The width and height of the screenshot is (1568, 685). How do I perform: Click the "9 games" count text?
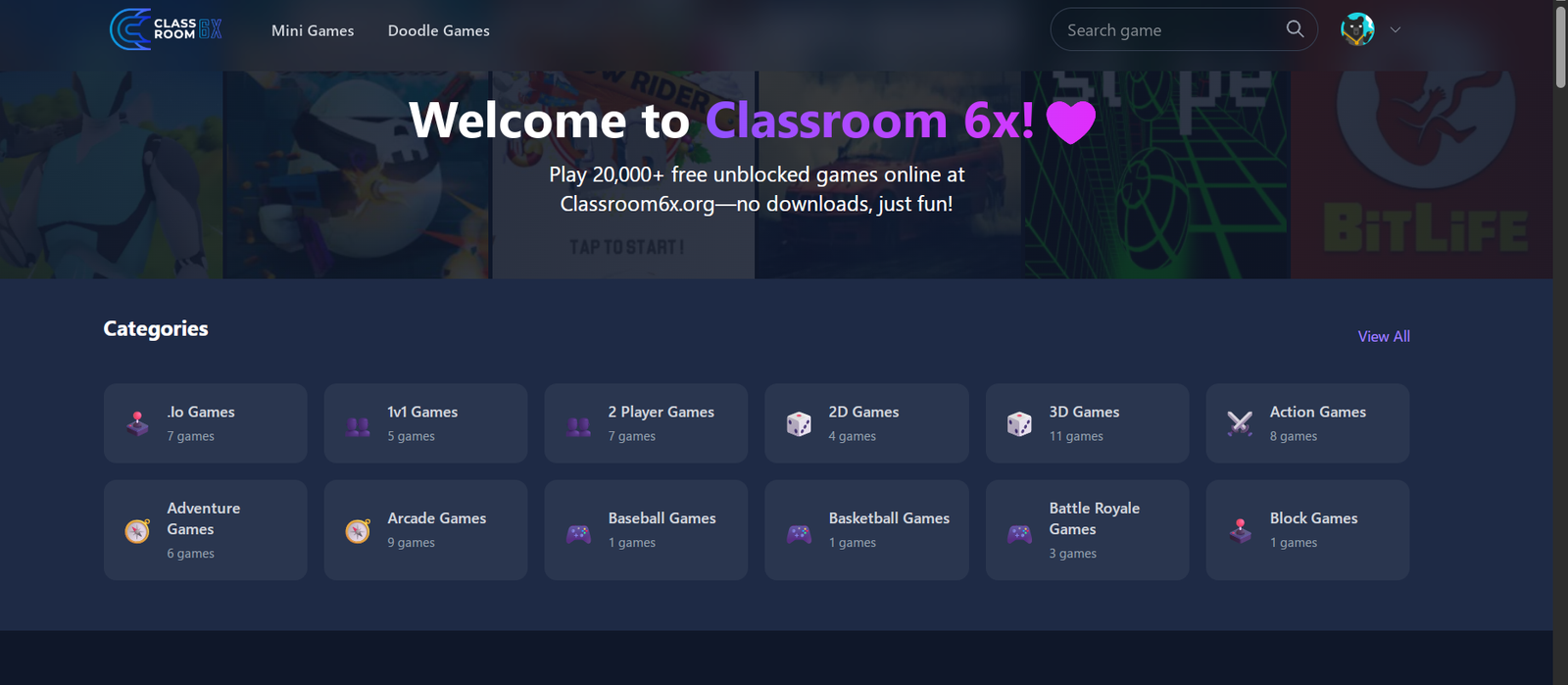(x=411, y=542)
